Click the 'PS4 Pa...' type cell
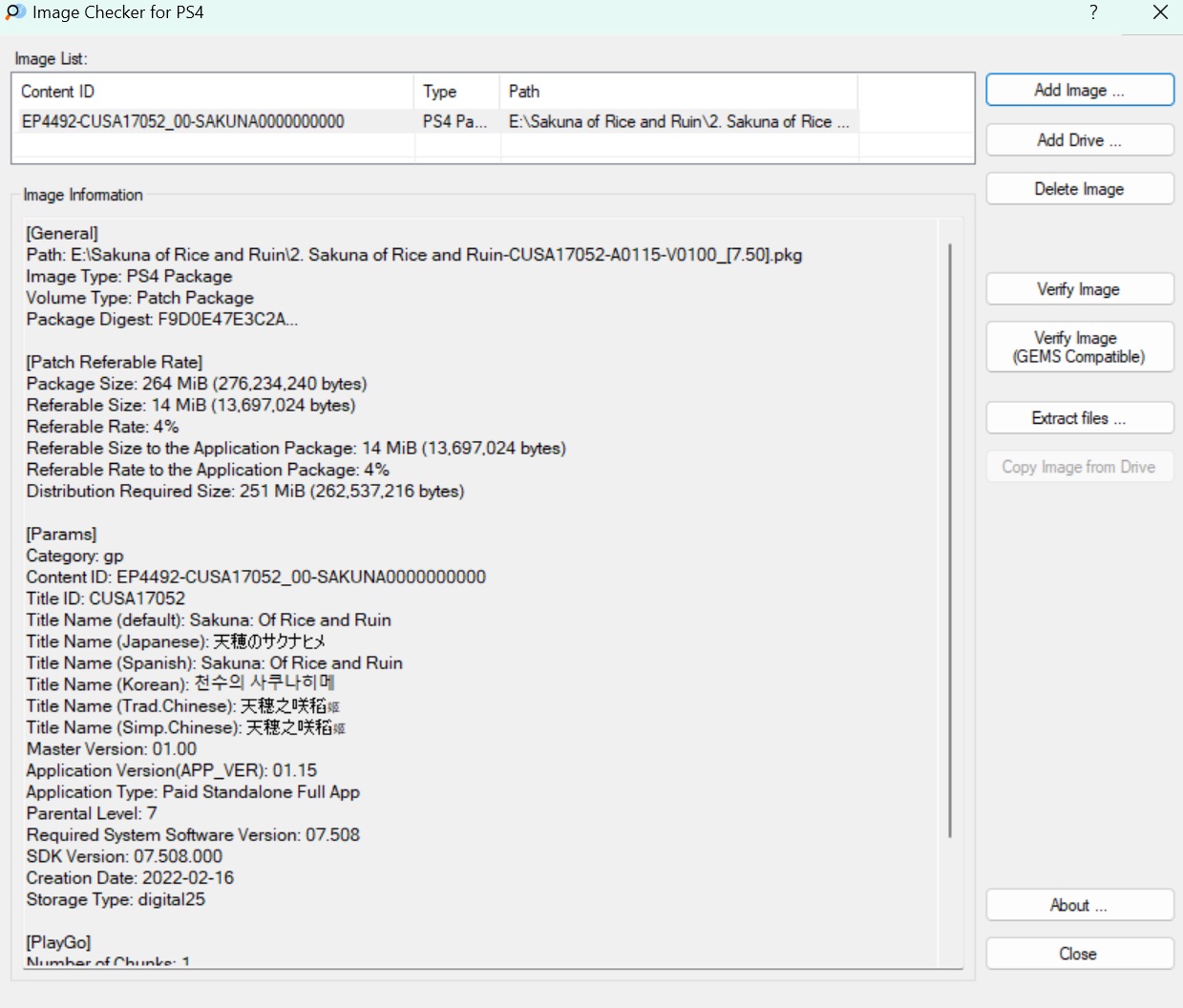 455,121
